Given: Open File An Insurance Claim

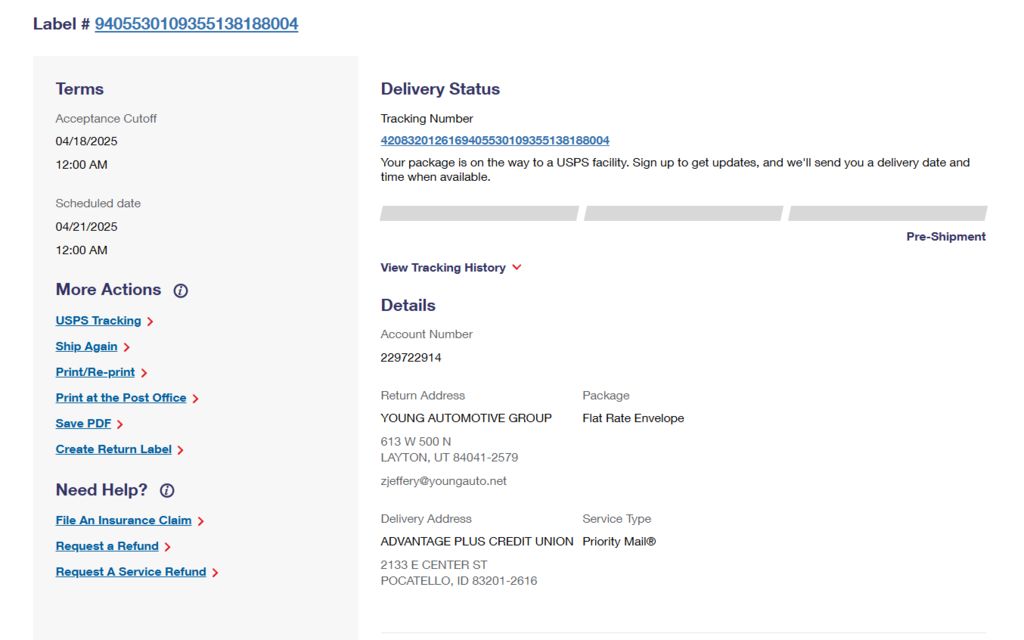Looking at the screenshot, I should coord(123,520).
